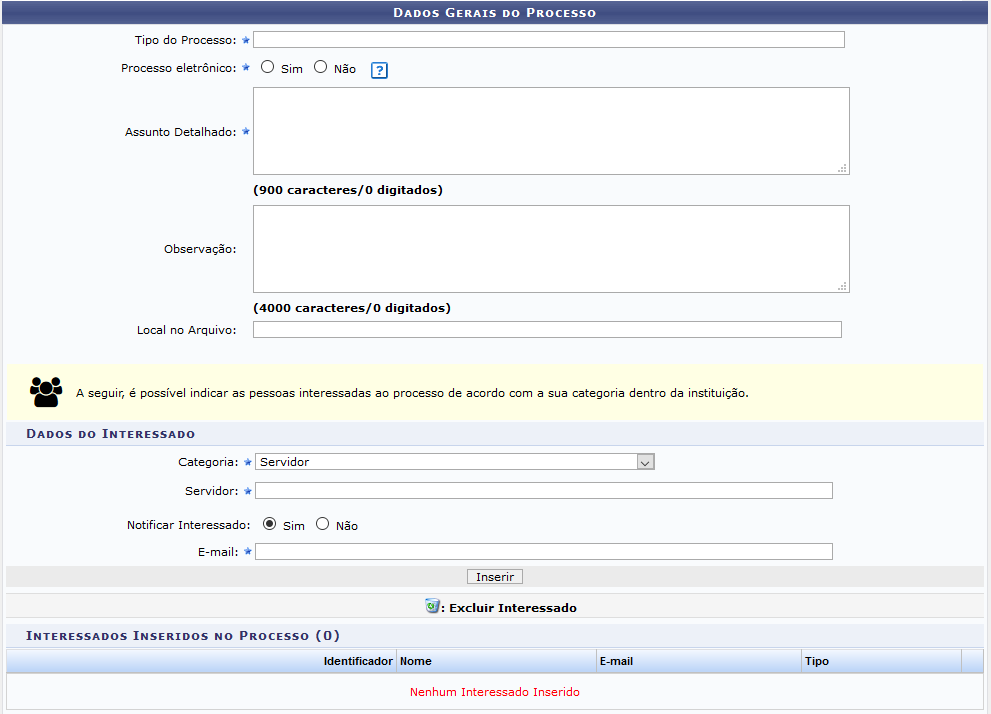991x714 pixels.
Task: Select Sim for Processo eletrônico
Action: [x=268, y=67]
